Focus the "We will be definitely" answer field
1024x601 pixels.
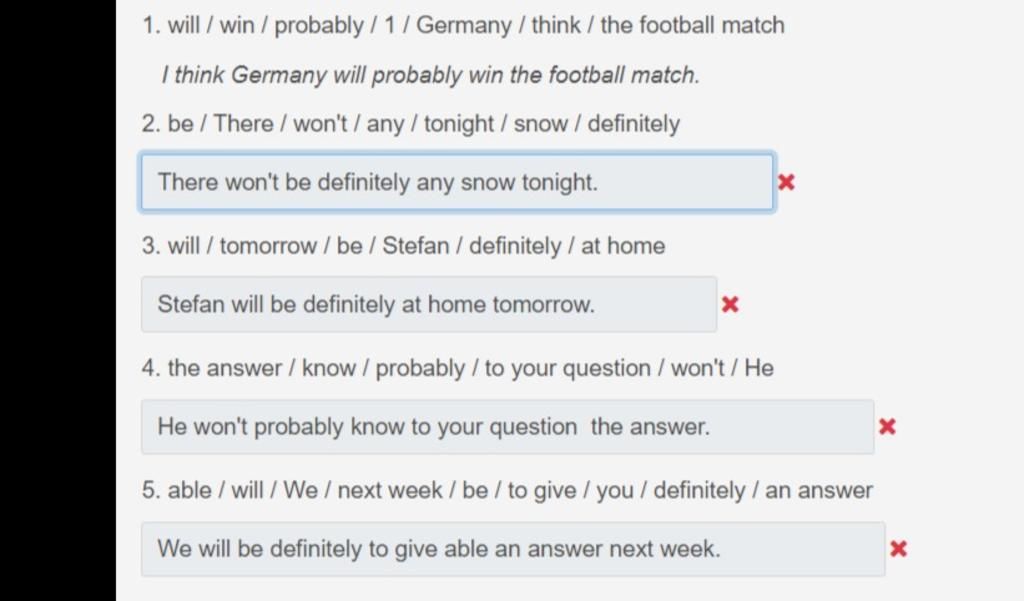pyautogui.click(x=512, y=548)
